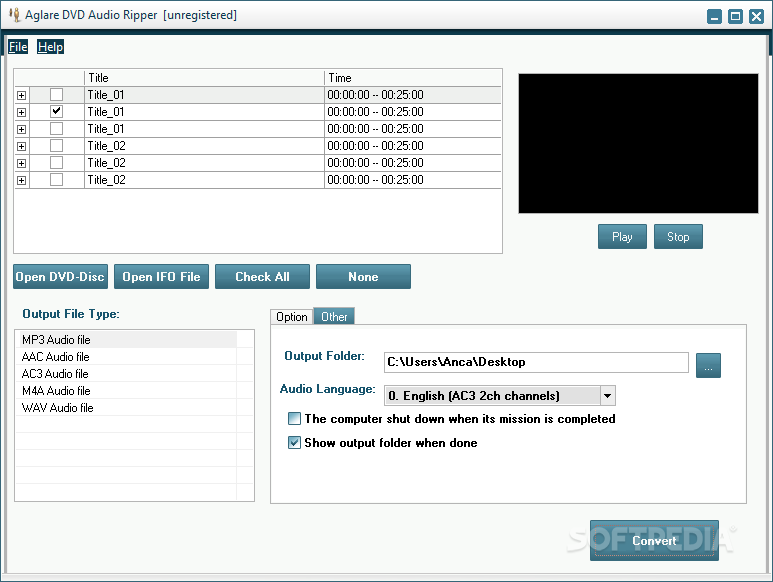The image size is (773, 582).
Task: Choose AAC Audio file output type
Action: (x=128, y=357)
